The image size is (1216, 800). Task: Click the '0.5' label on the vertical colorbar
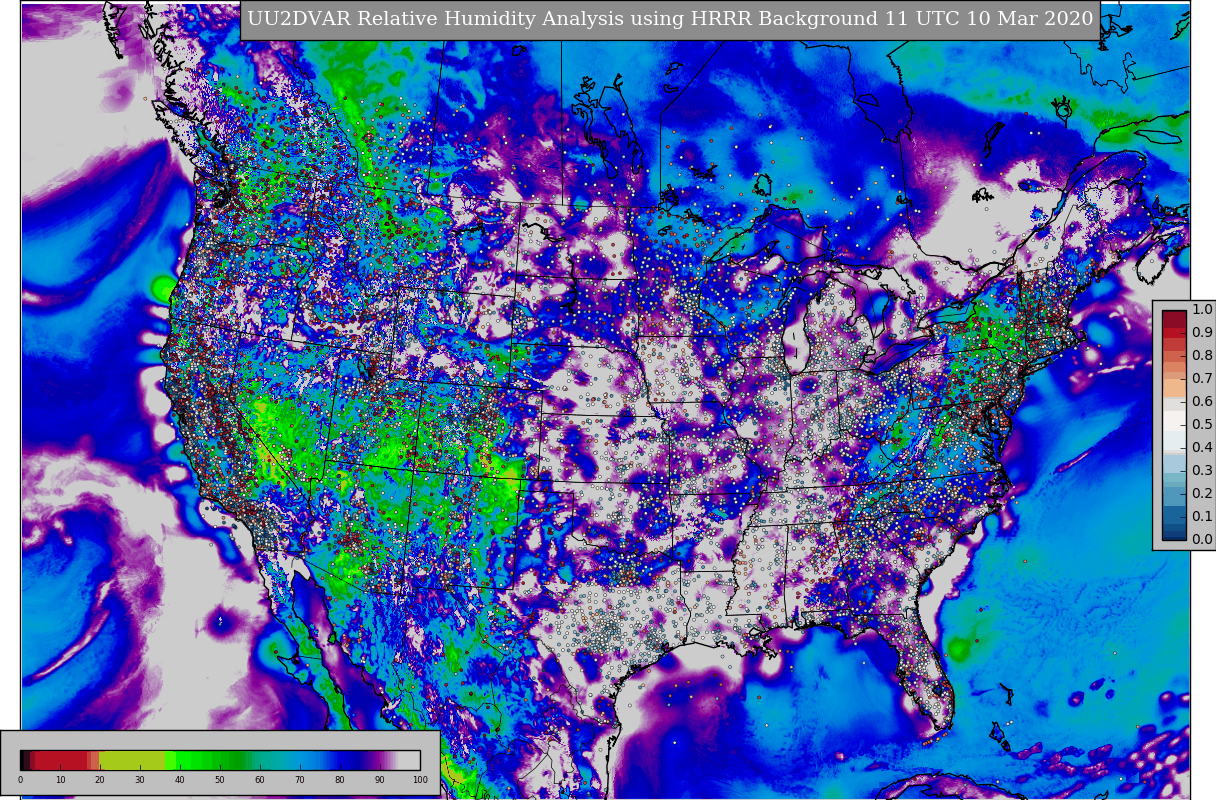click(x=1202, y=424)
